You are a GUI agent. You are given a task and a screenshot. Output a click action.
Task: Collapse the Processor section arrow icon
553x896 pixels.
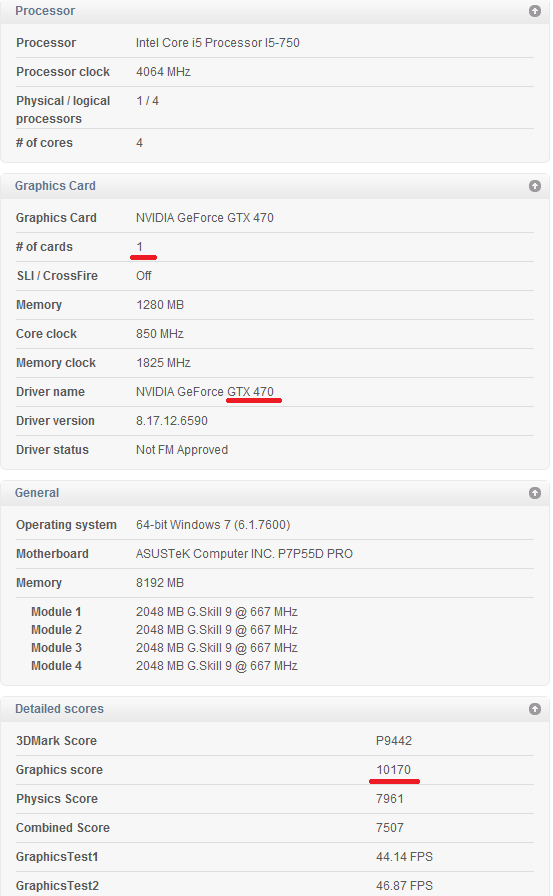(x=535, y=11)
